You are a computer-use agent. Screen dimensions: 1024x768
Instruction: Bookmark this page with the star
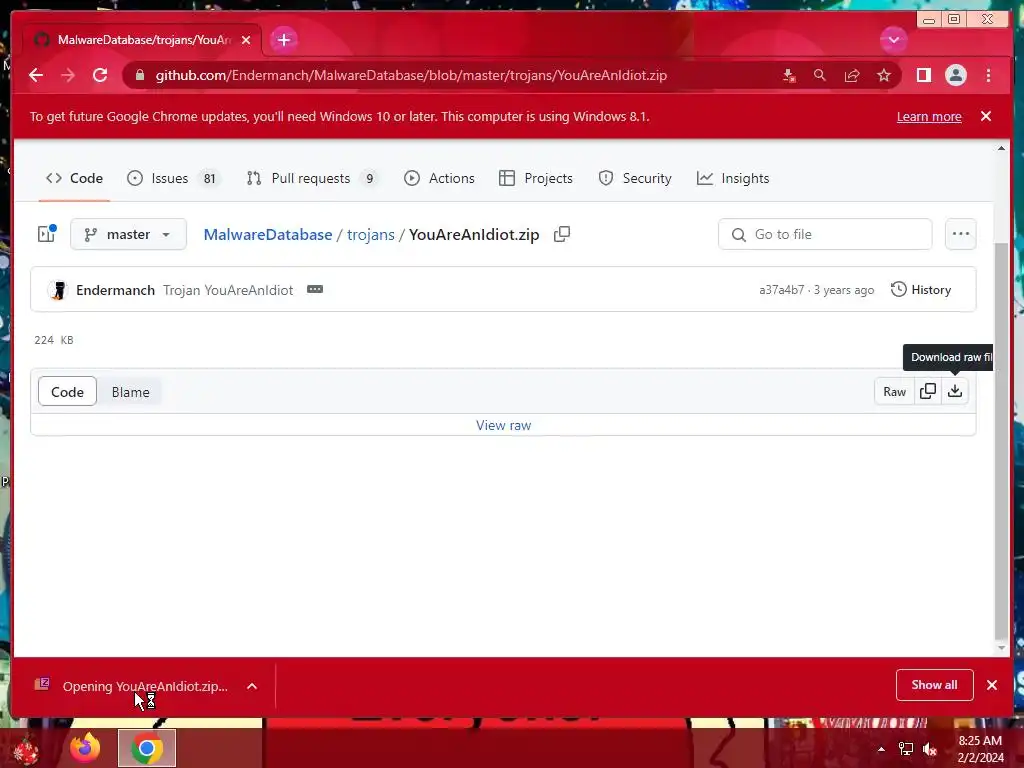pos(884,75)
